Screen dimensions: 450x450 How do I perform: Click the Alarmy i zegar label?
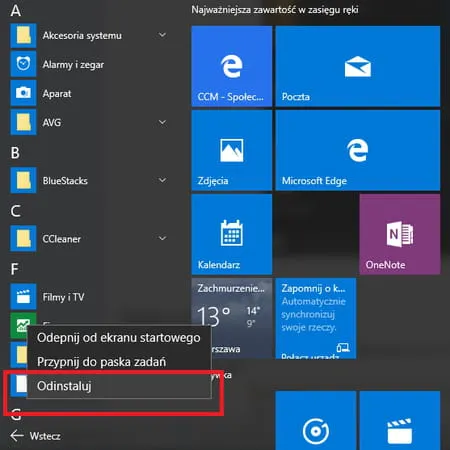73,64
